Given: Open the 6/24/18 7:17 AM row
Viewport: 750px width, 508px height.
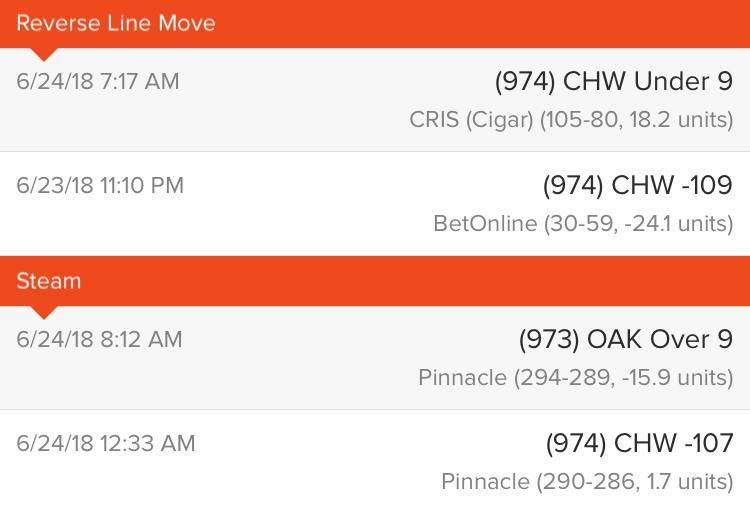Looking at the screenshot, I should 375,99.
